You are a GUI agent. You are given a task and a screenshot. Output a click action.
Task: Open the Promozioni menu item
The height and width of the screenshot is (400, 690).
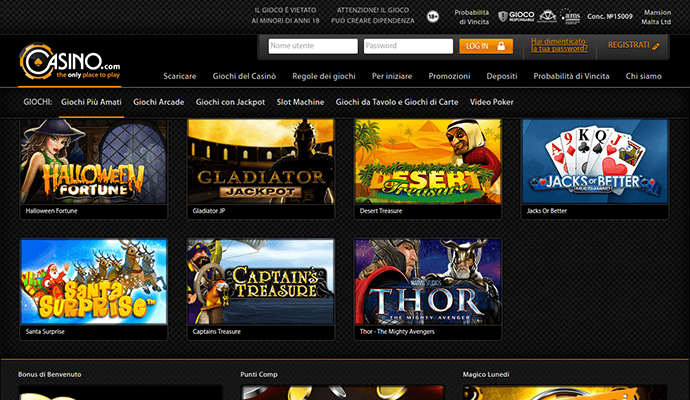tap(449, 76)
